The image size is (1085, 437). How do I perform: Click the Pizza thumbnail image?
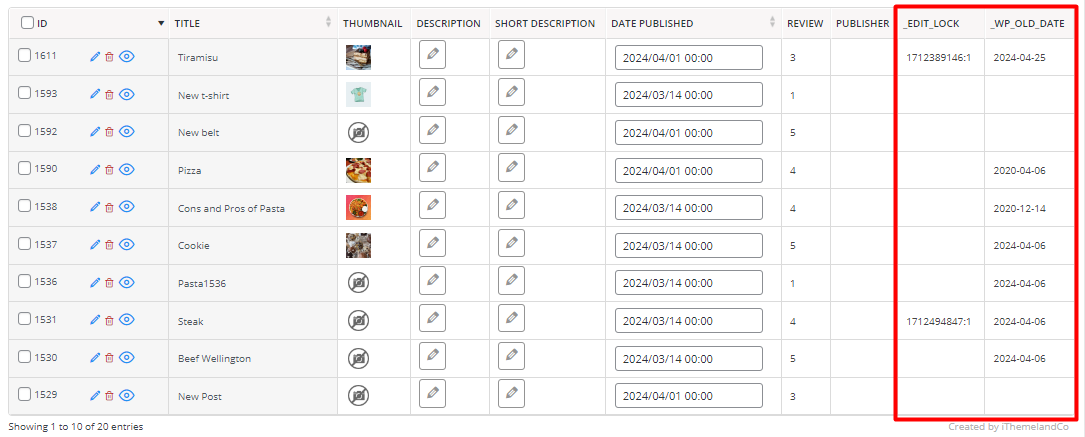pos(358,170)
